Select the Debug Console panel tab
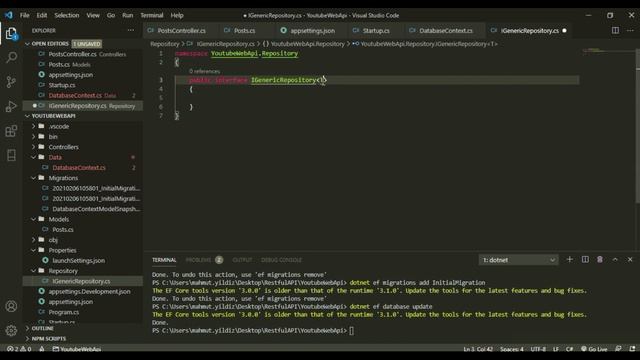The image size is (640, 360). point(281,260)
